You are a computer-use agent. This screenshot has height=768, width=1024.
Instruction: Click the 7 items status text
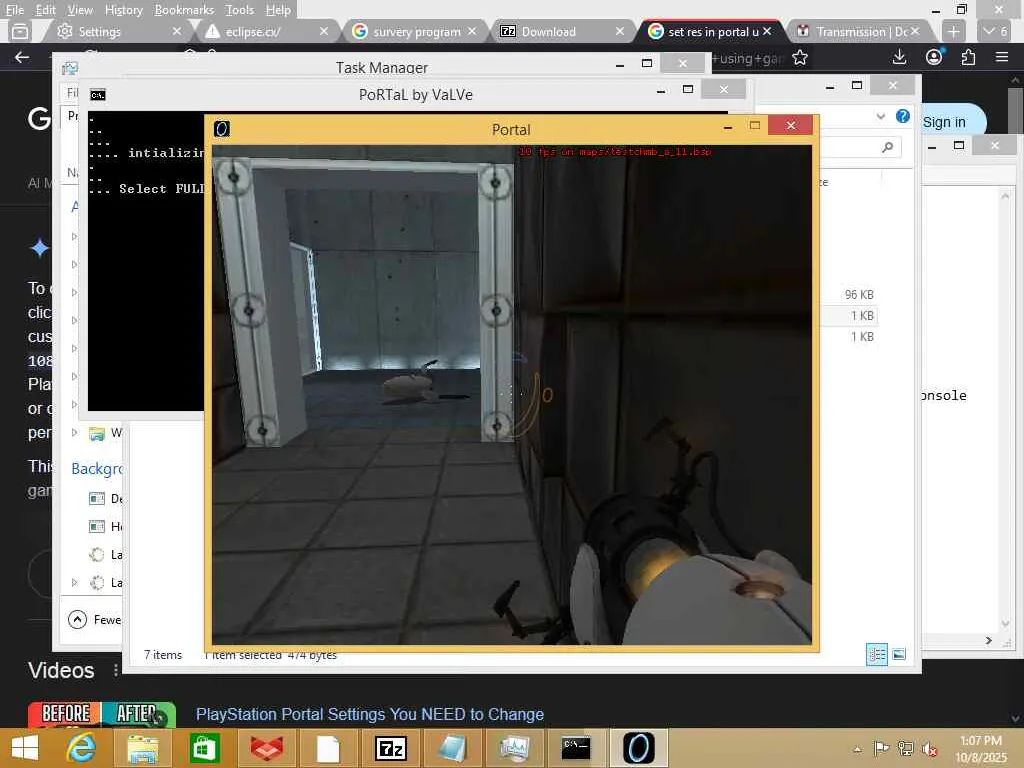[x=163, y=654]
